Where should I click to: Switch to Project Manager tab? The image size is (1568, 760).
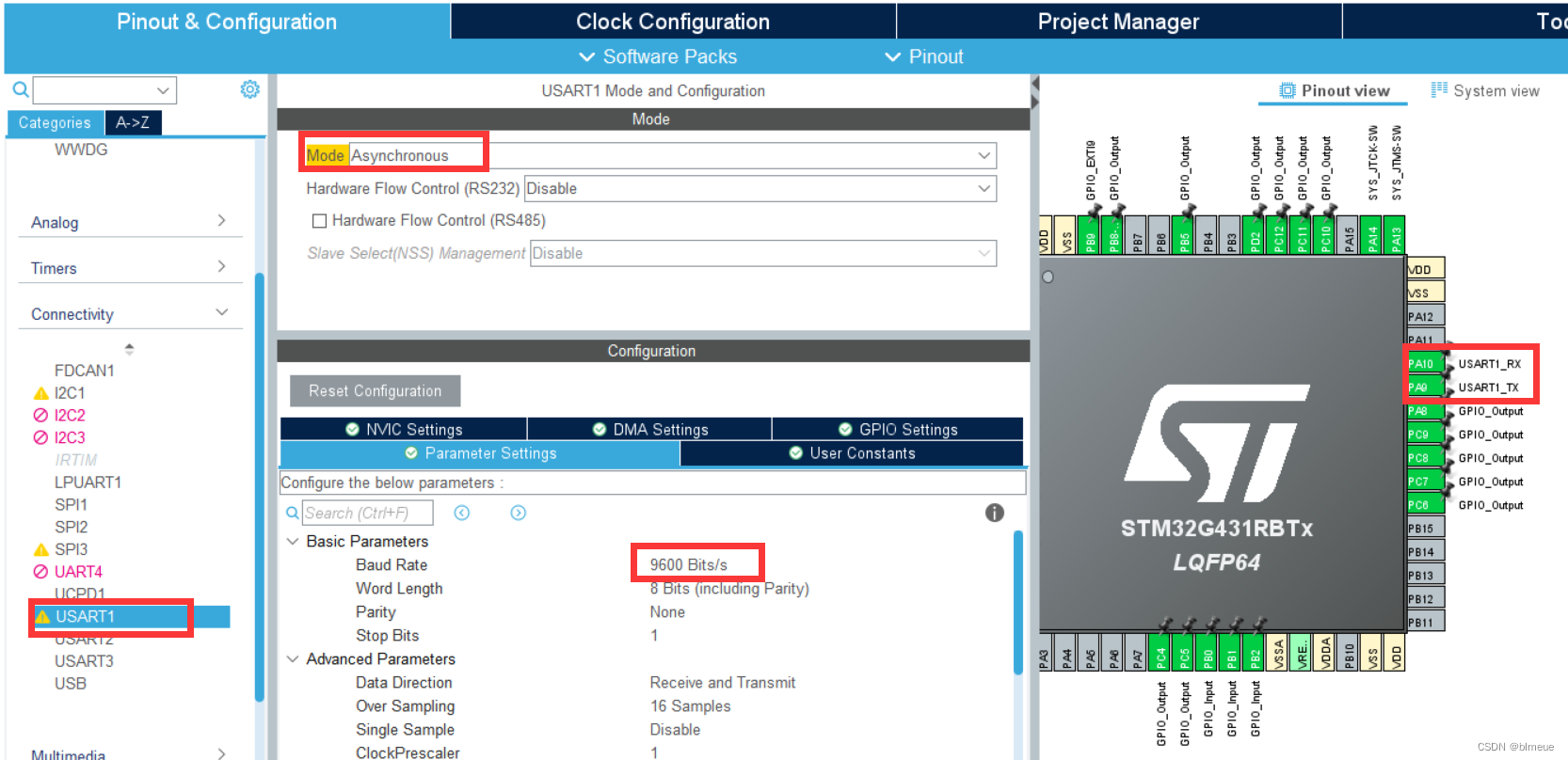coord(1119,21)
